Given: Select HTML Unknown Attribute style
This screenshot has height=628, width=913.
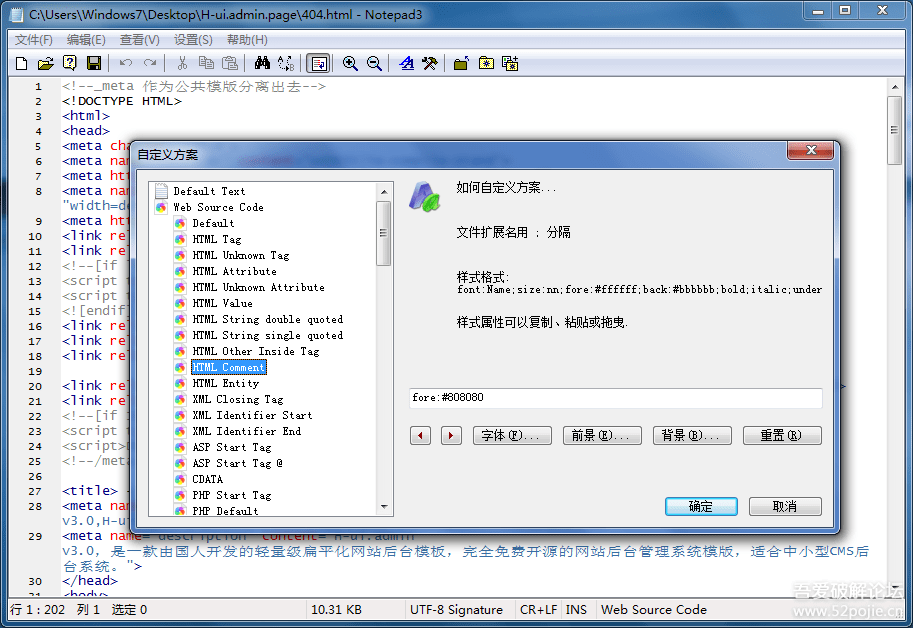Looking at the screenshot, I should pyautogui.click(x=259, y=287).
